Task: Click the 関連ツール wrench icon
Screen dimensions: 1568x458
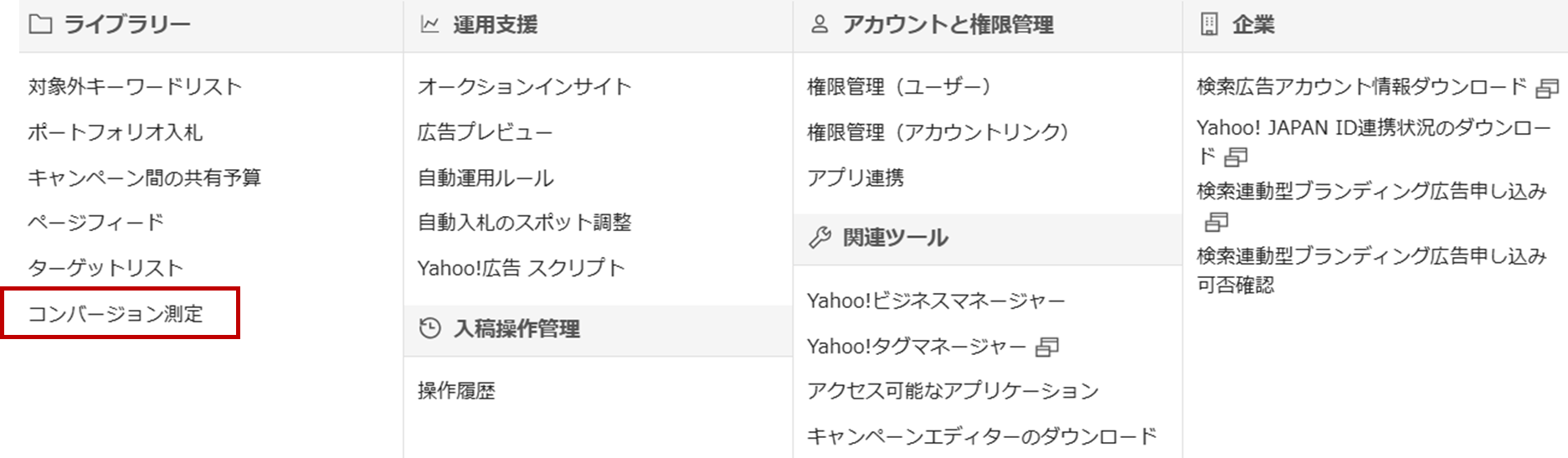Action: tap(820, 238)
